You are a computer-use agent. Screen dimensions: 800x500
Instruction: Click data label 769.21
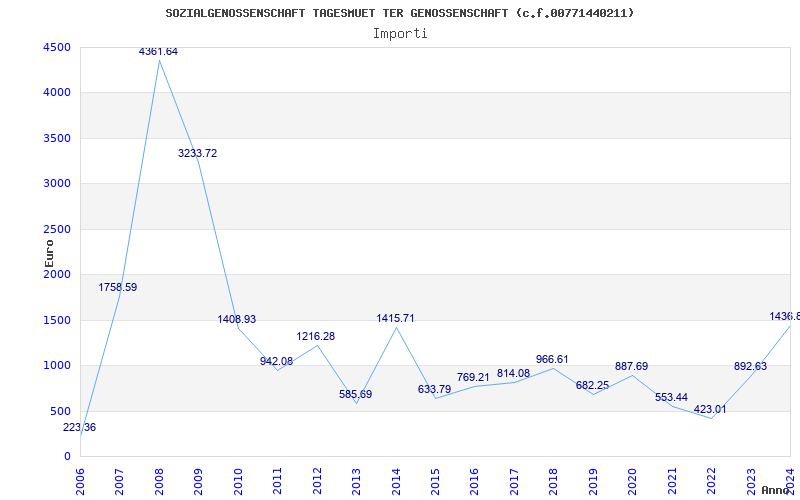coord(473,378)
